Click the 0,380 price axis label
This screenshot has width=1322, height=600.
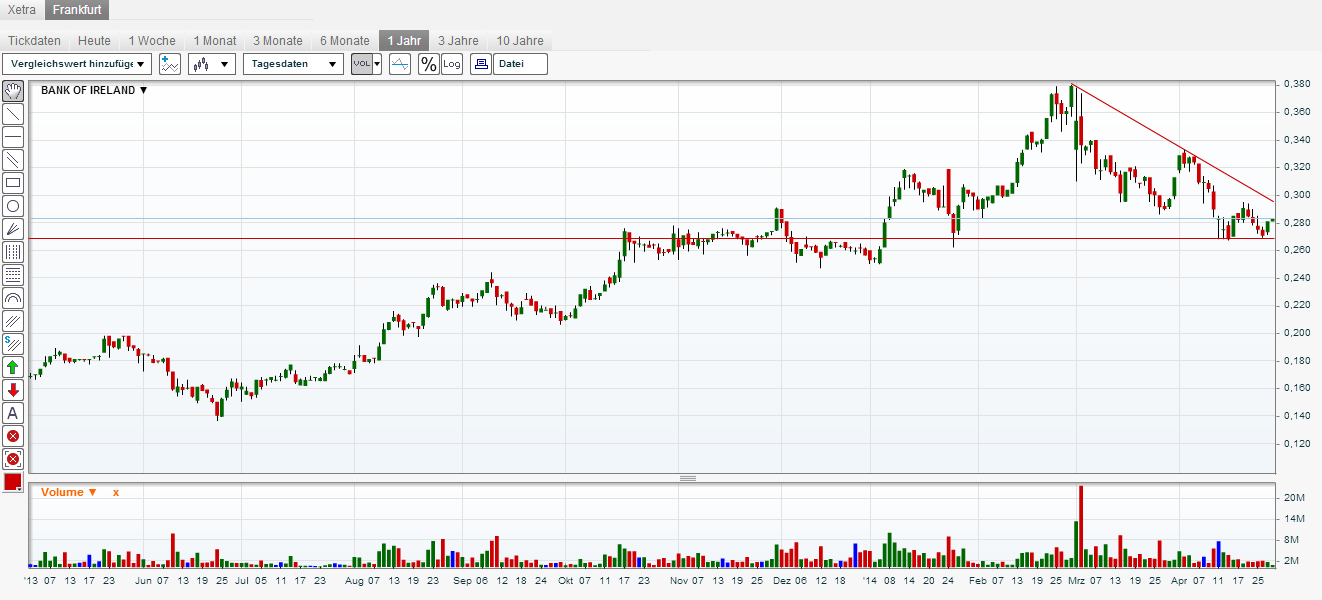coord(1295,84)
